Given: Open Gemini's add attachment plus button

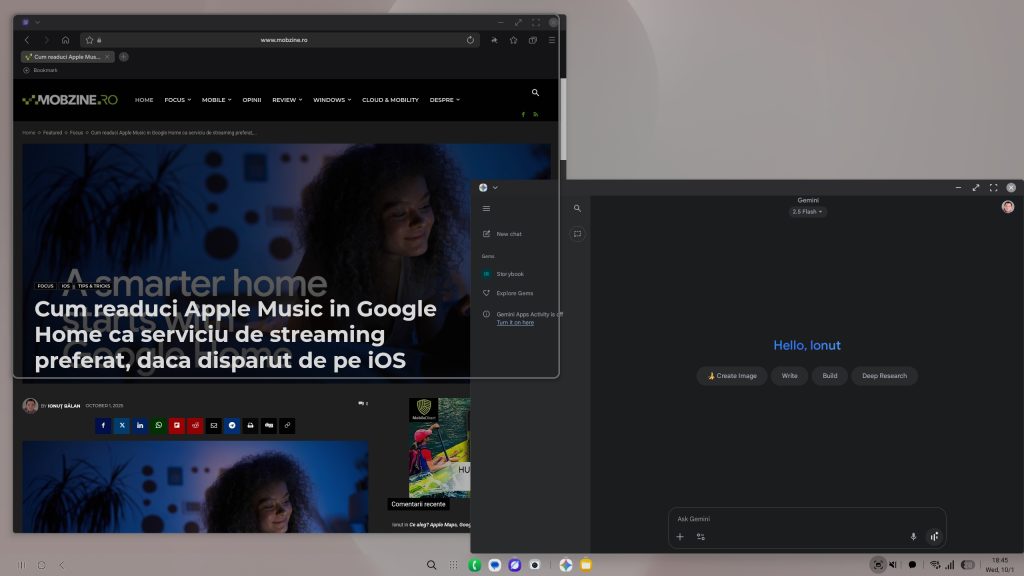Looking at the screenshot, I should click(680, 537).
